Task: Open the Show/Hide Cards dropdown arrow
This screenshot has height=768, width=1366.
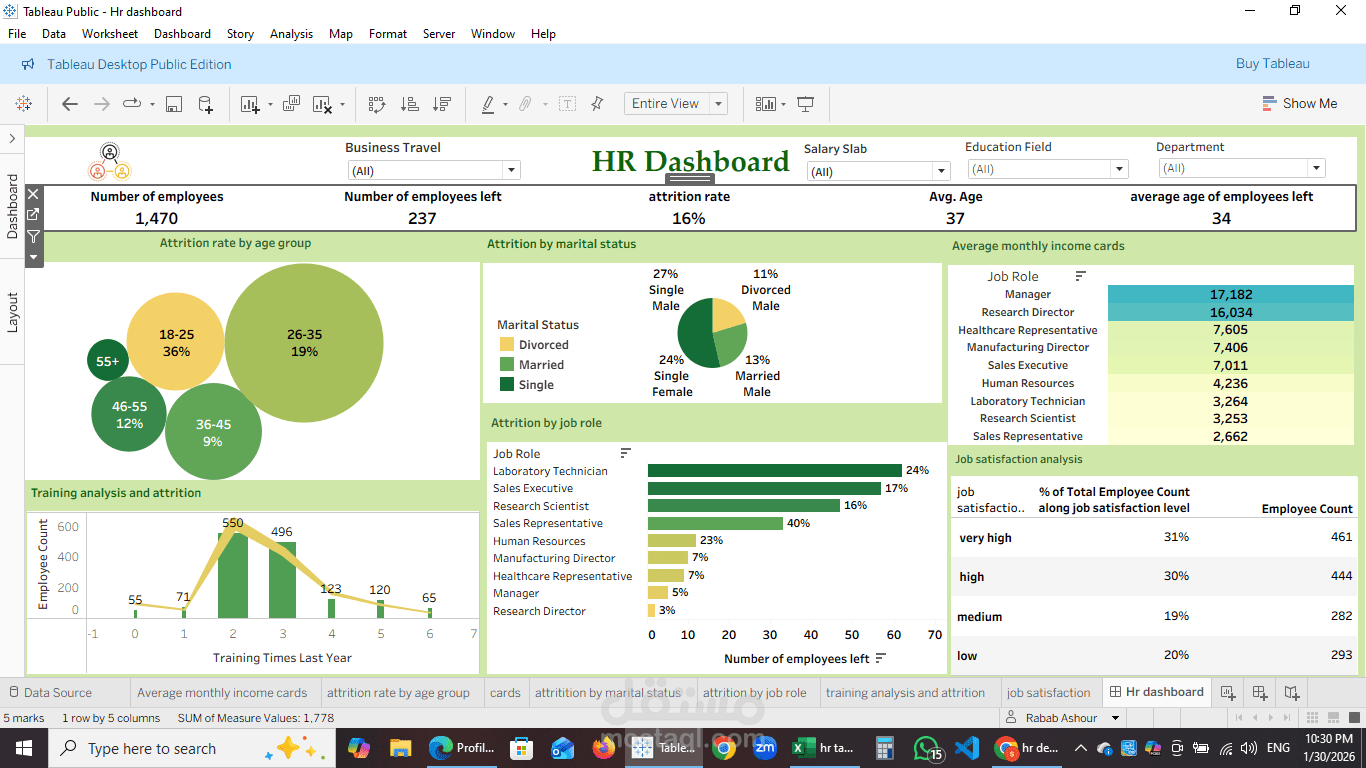Action: click(783, 104)
